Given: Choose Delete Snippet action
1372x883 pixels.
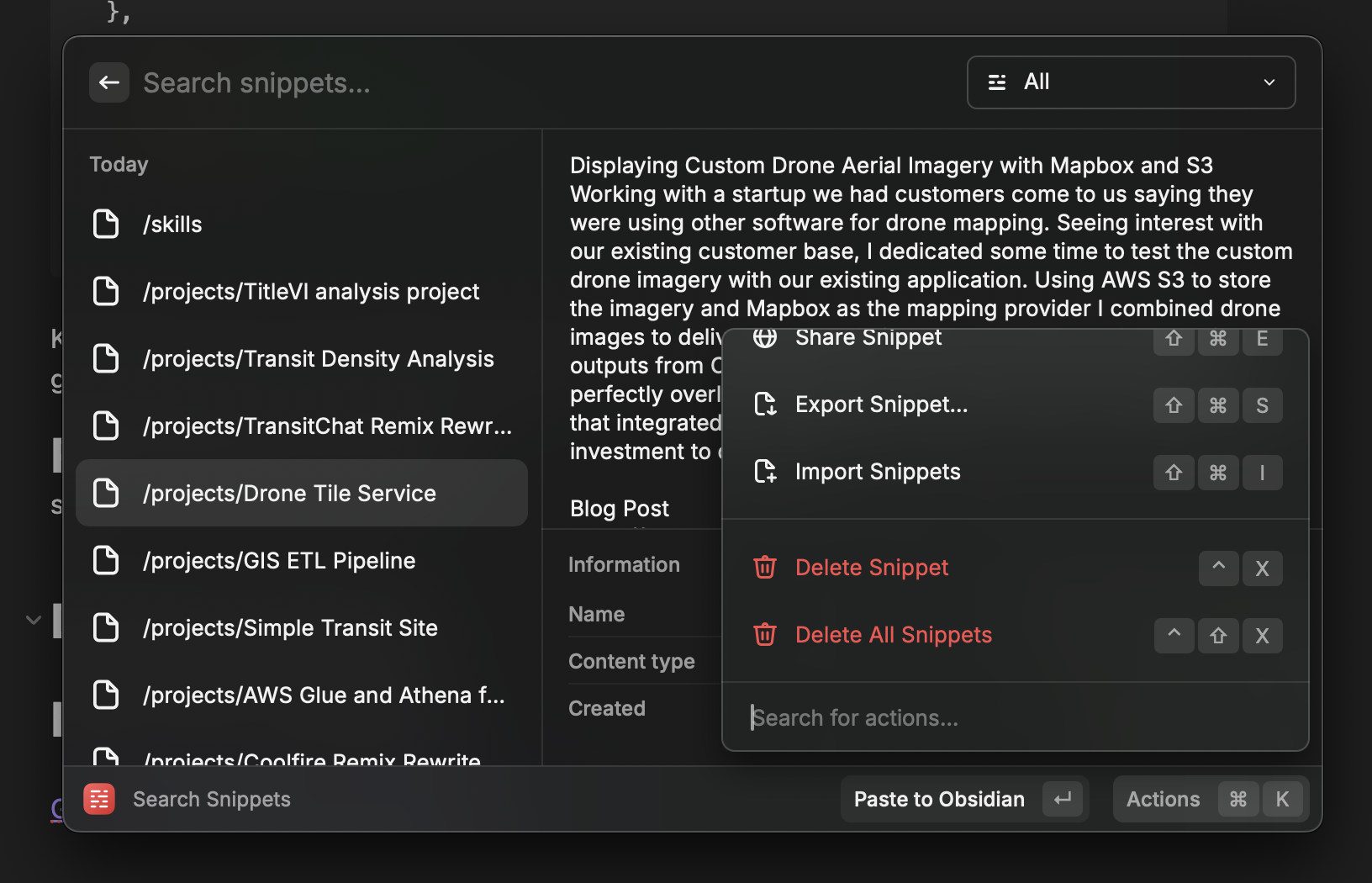Looking at the screenshot, I should point(1016,568).
